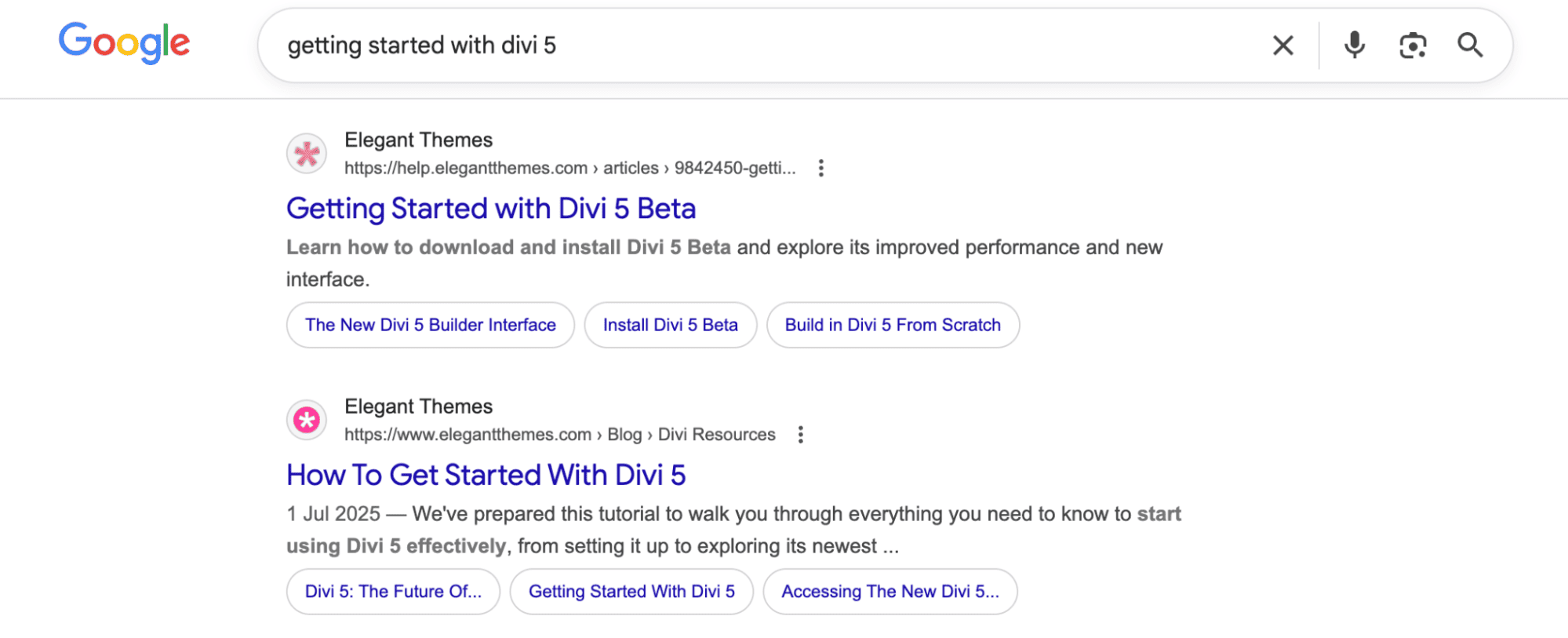Screen dimensions: 1568x638
Task: Click the www.elegantthemes.com Blog breadcrumb URL
Action: (x=560, y=435)
